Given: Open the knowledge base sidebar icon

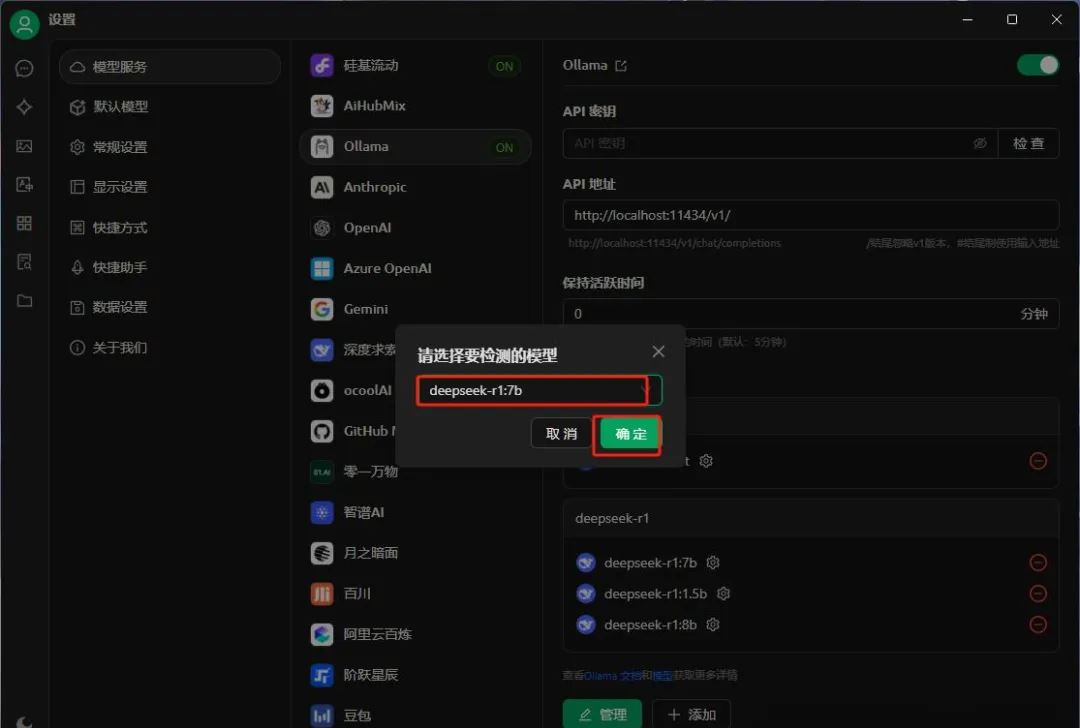Looking at the screenshot, I should click(24, 262).
